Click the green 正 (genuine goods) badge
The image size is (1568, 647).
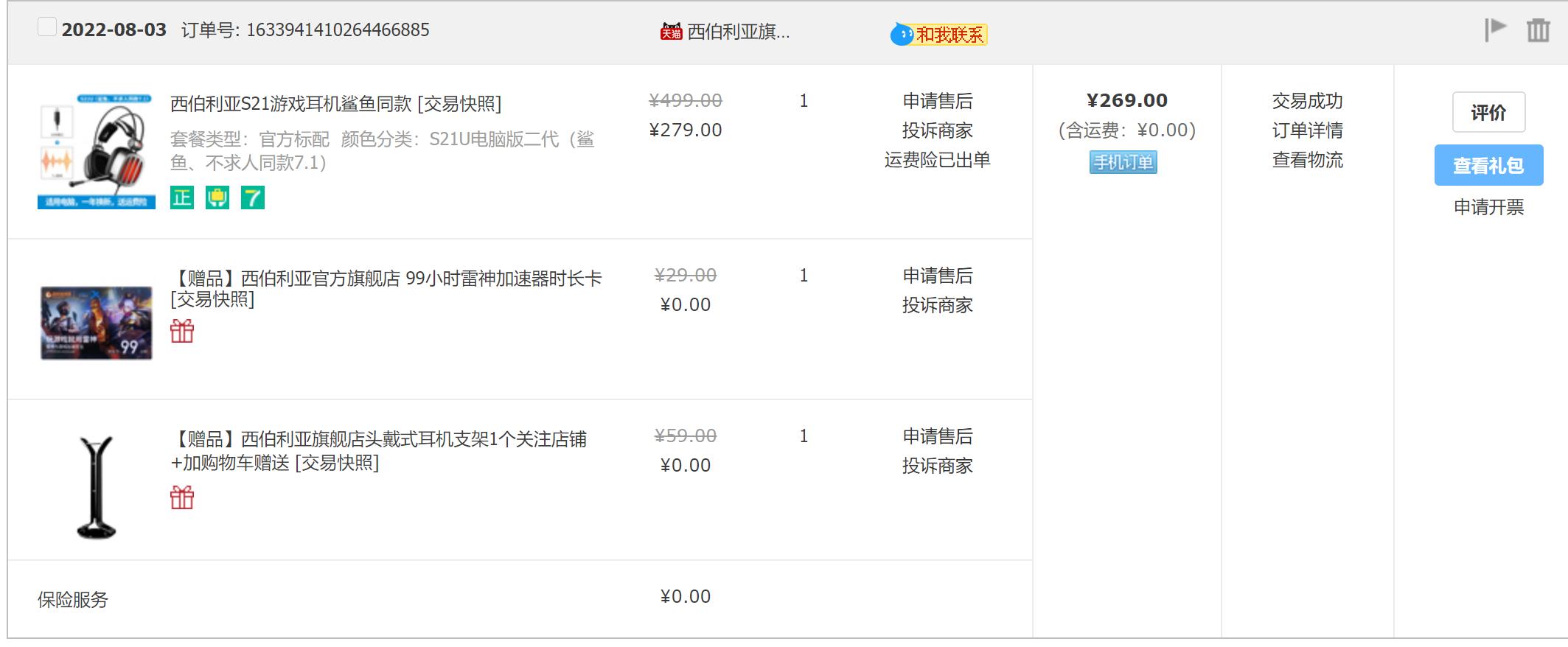[x=182, y=197]
